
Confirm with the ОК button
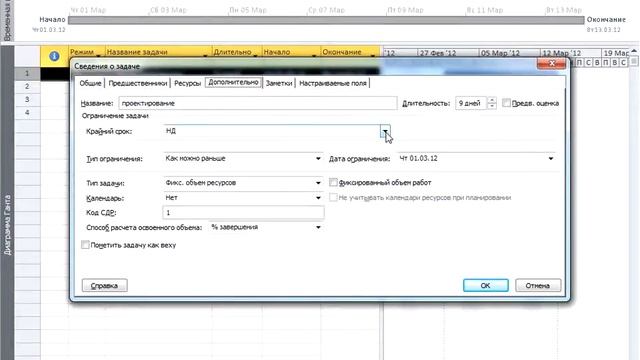point(486,285)
